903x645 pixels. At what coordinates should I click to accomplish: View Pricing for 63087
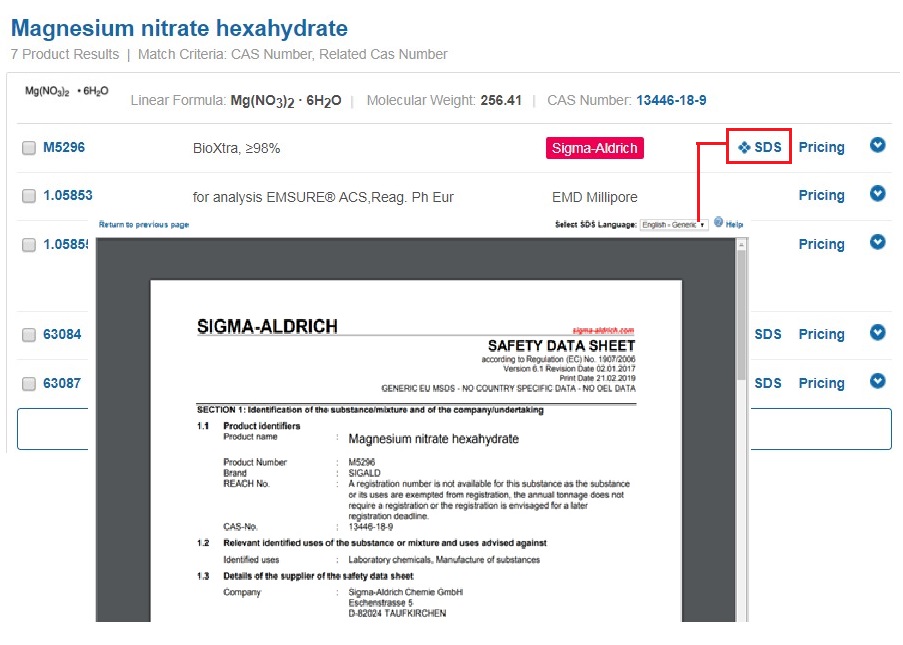tap(821, 384)
